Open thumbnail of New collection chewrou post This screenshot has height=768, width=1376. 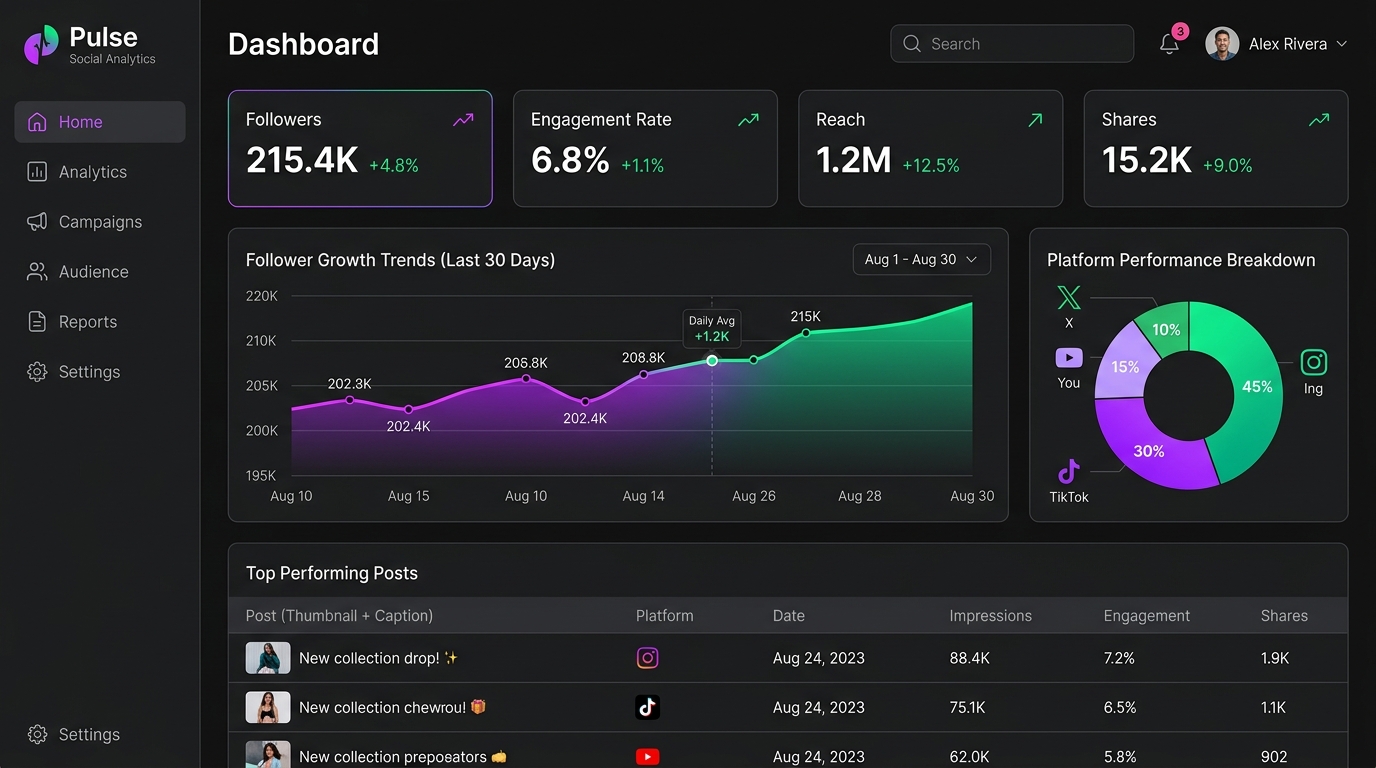[x=268, y=708]
